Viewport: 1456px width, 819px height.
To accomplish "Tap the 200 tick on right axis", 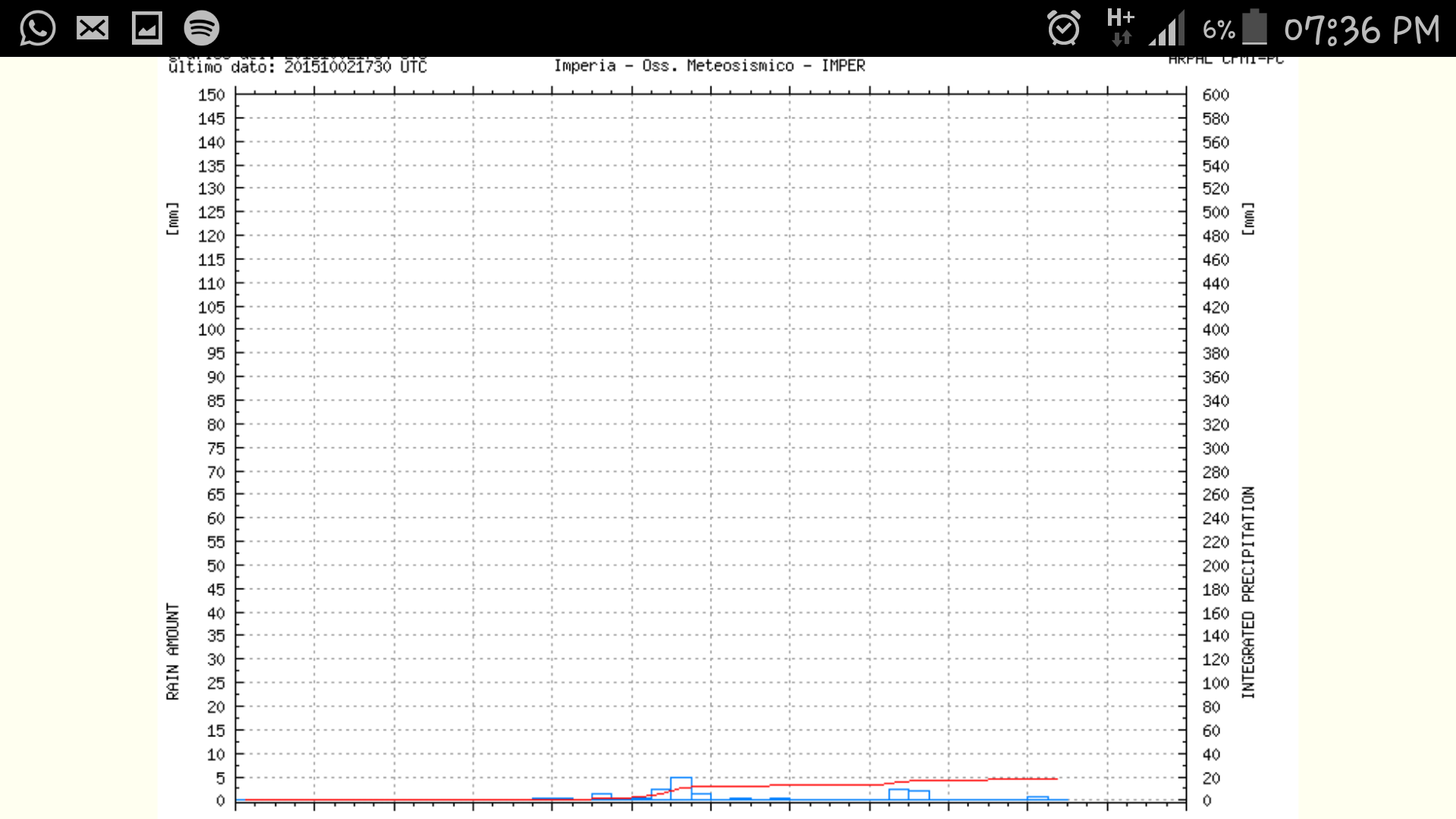I will pyautogui.click(x=1216, y=566).
